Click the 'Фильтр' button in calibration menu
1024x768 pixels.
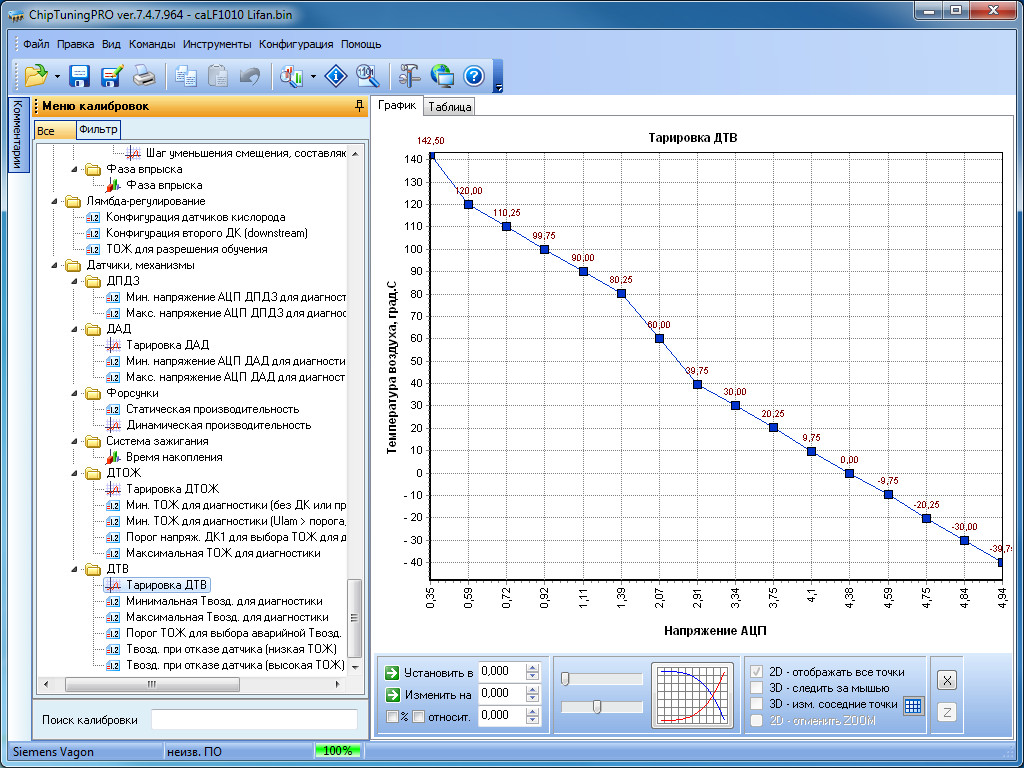(x=98, y=130)
